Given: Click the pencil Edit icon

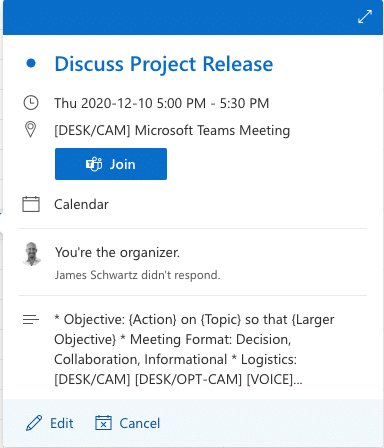Looking at the screenshot, I should (34, 423).
